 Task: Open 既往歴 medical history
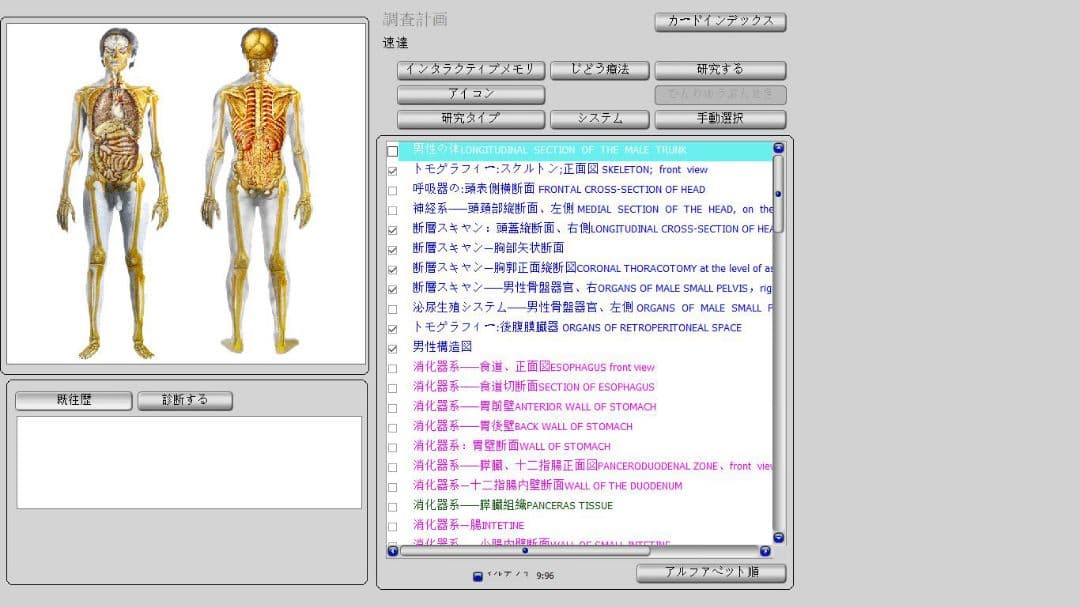tap(73, 400)
